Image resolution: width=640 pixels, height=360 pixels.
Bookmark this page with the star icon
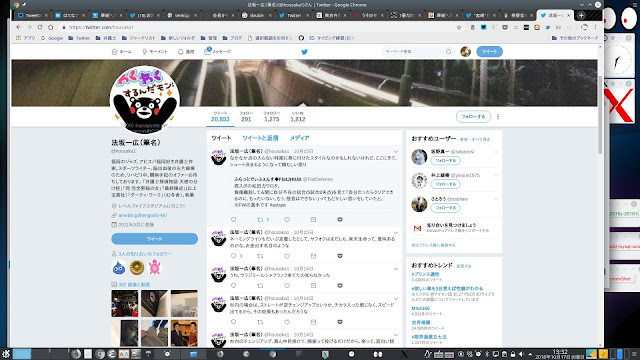click(x=459, y=27)
